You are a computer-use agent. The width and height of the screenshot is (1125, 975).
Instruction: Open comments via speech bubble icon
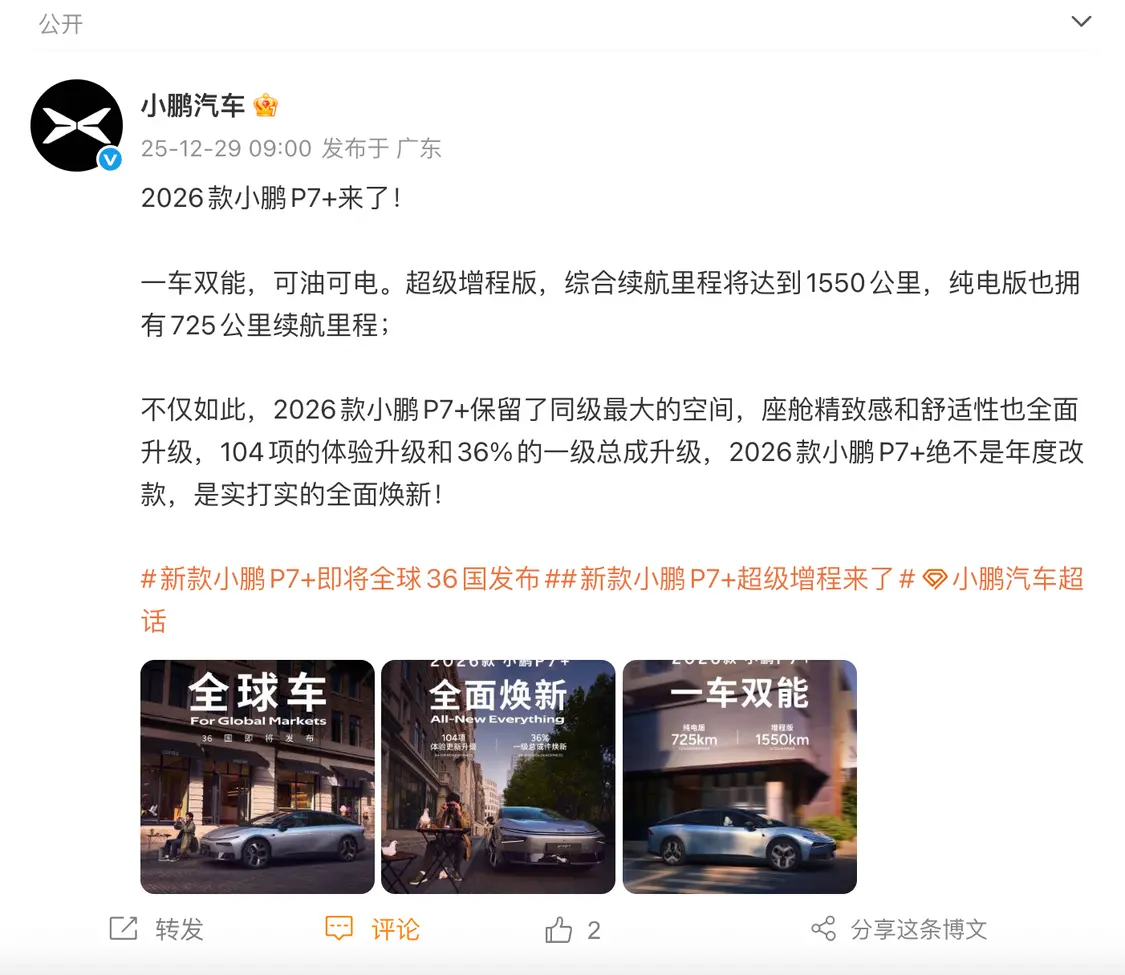click(339, 928)
